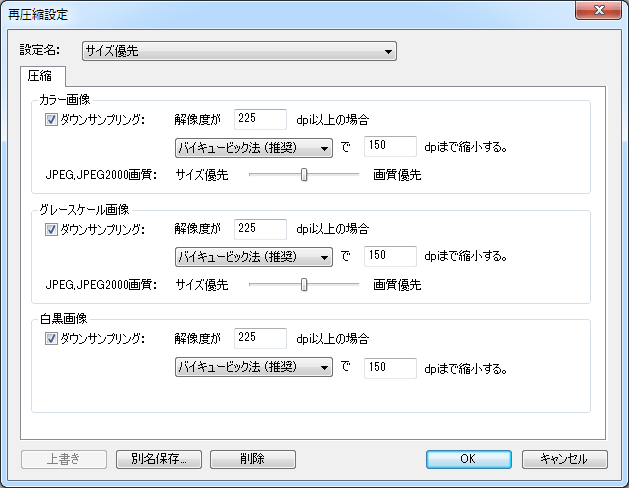This screenshot has height=488, width=629.
Task: Close the 再圧縮設定 dialog window
Action: (x=600, y=11)
